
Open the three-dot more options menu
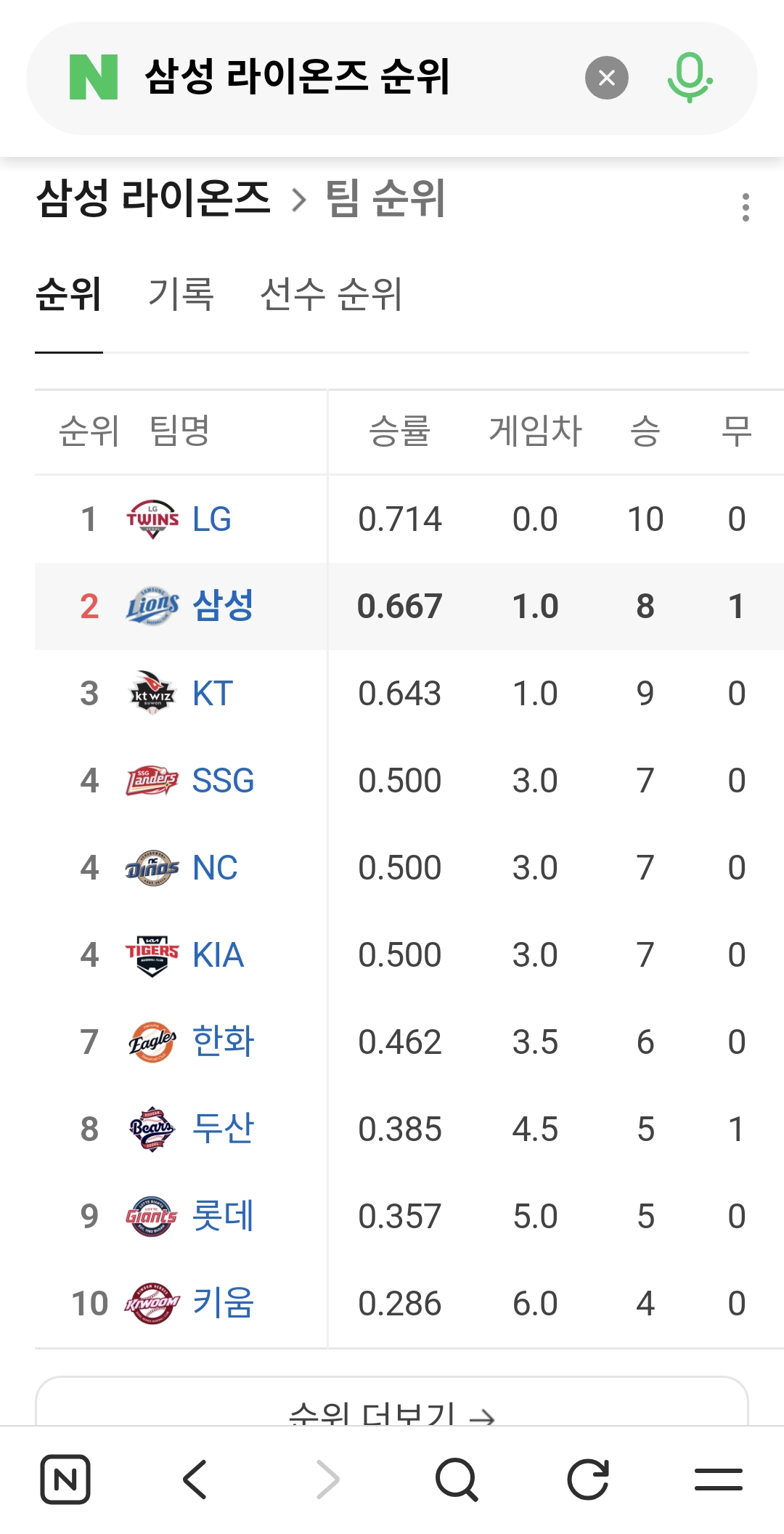coord(745,208)
